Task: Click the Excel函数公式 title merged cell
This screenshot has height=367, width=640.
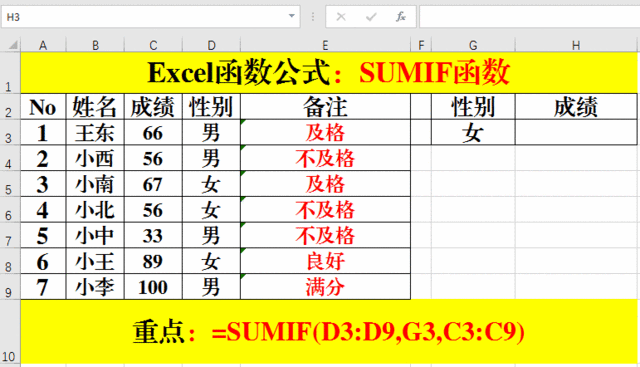Action: pyautogui.click(x=329, y=73)
